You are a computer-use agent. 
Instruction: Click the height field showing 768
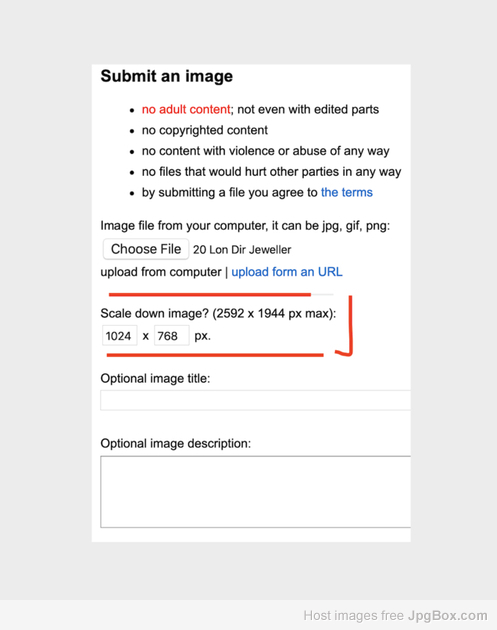click(x=172, y=335)
